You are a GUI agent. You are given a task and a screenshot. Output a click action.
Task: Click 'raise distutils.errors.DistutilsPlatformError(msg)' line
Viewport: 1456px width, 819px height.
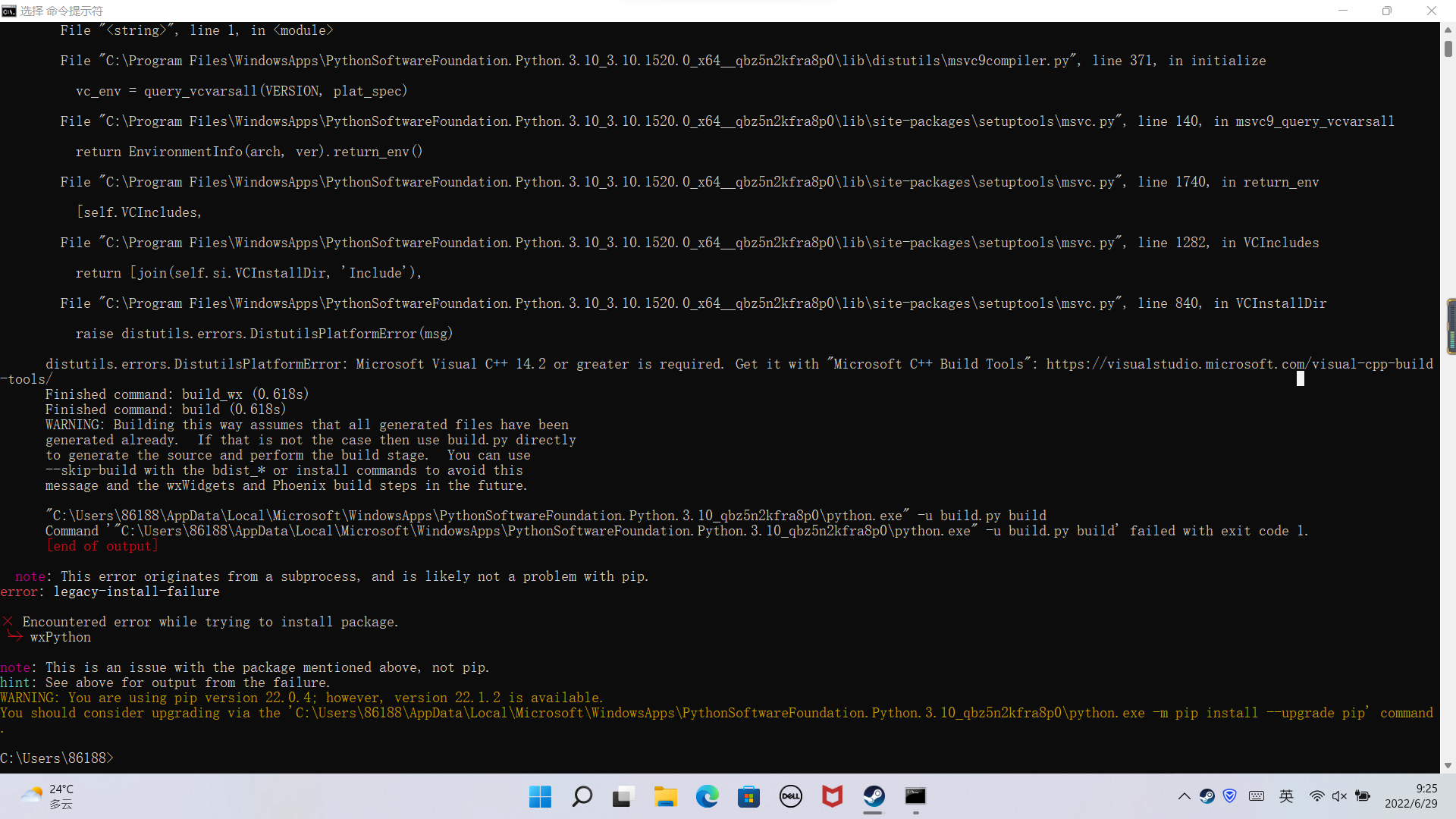pos(265,334)
